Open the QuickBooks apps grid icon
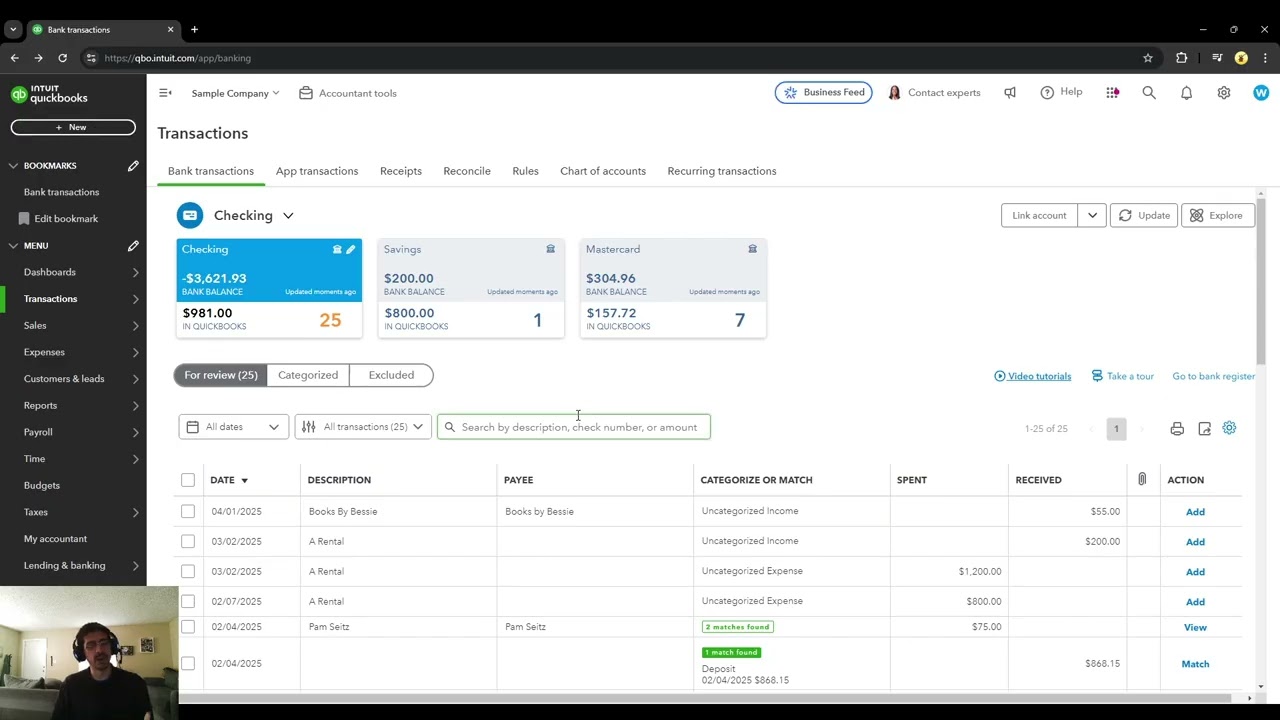1280x720 pixels. [1112, 93]
